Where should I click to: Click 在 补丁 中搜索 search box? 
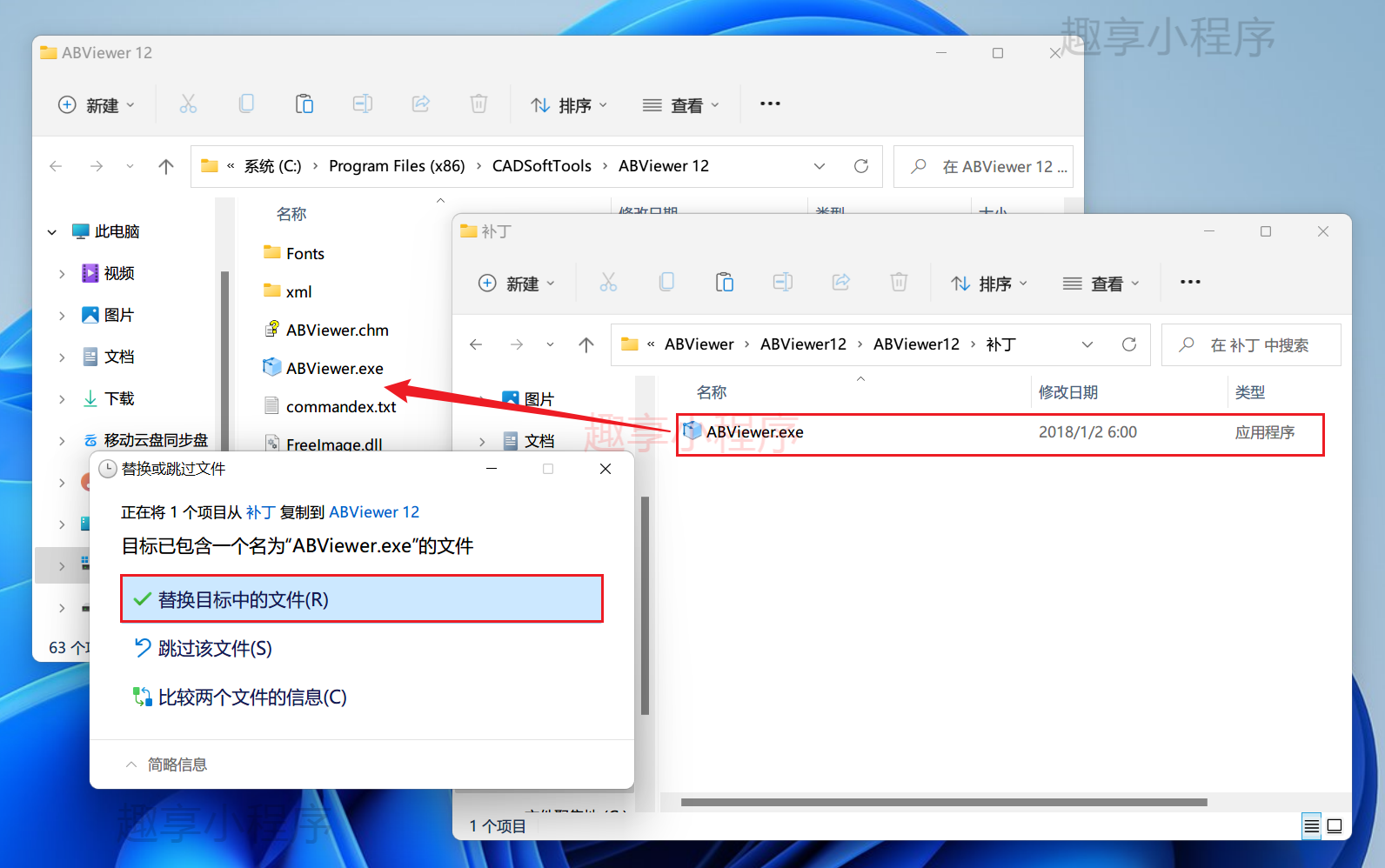pos(1251,344)
